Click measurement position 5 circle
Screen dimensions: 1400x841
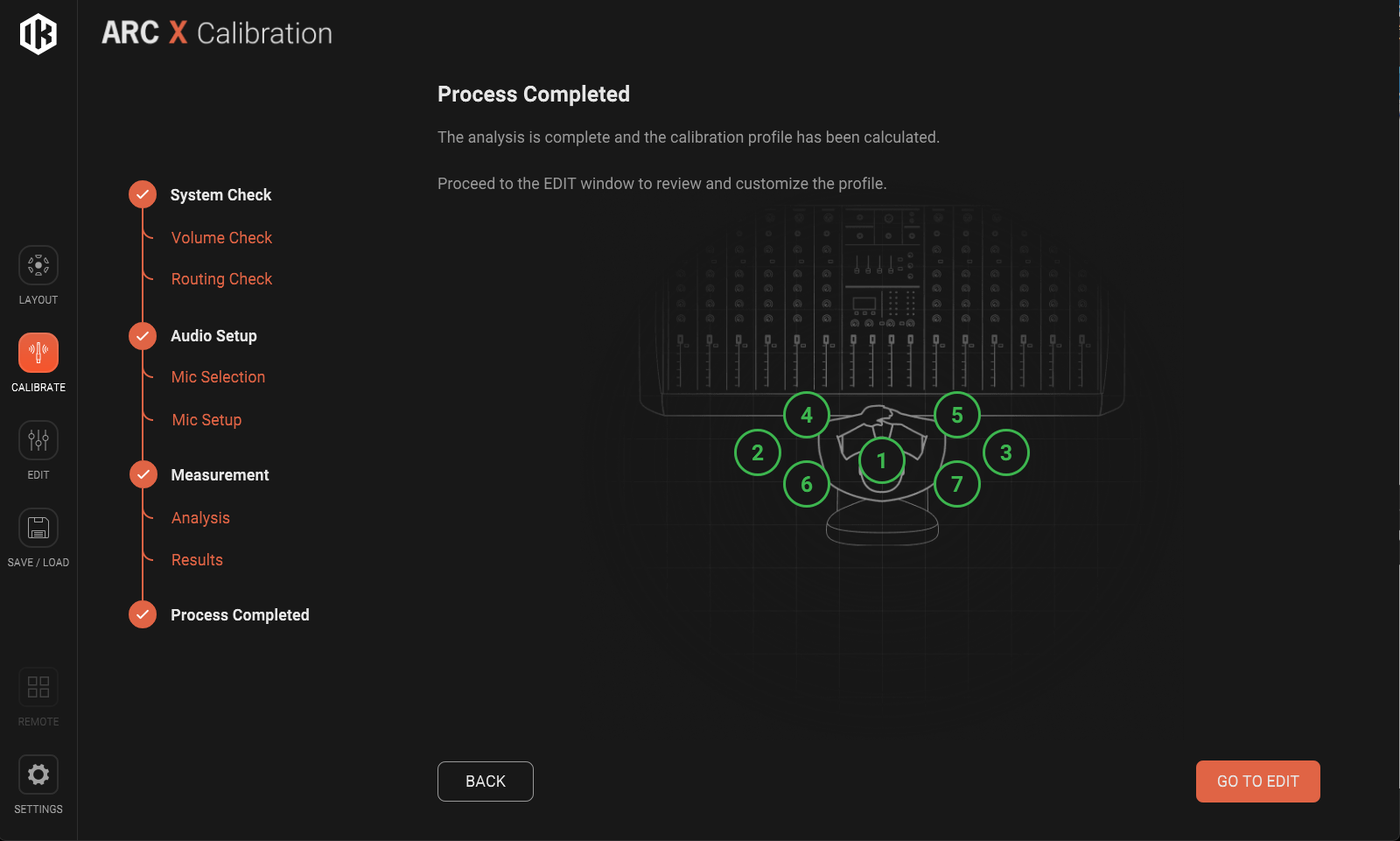click(957, 415)
